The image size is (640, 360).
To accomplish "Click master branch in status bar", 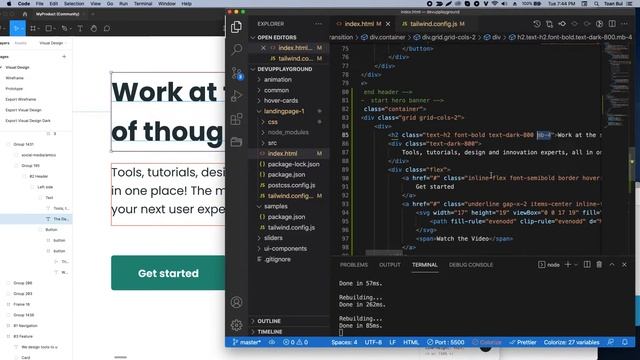I will point(247,342).
